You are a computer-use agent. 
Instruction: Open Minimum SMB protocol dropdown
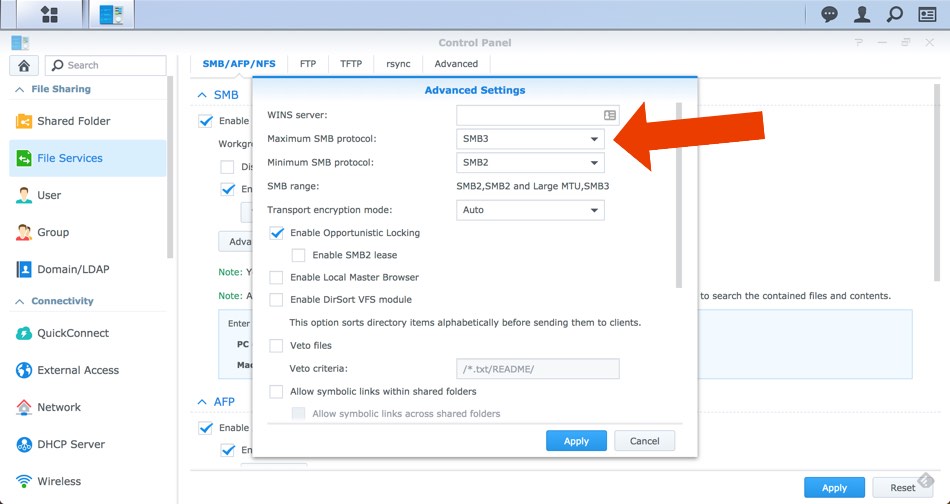530,162
